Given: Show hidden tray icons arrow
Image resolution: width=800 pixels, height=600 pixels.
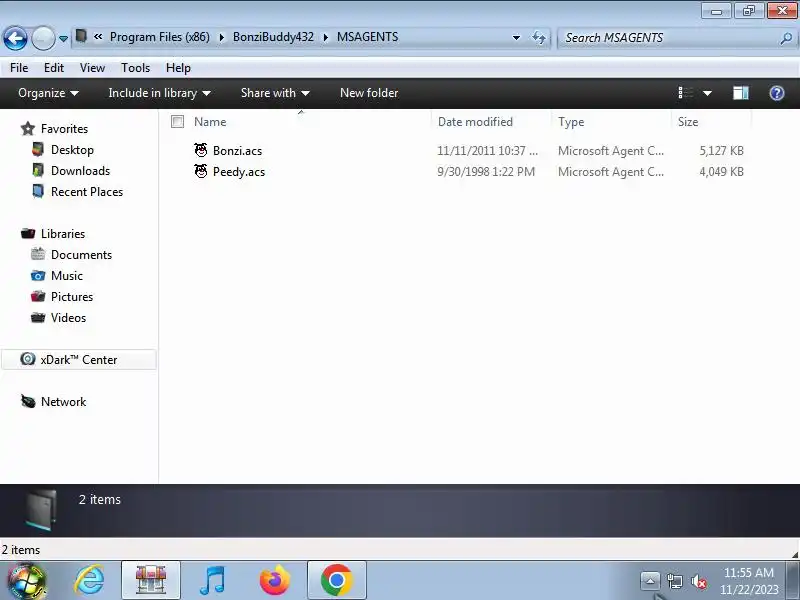Looking at the screenshot, I should pyautogui.click(x=650, y=581).
